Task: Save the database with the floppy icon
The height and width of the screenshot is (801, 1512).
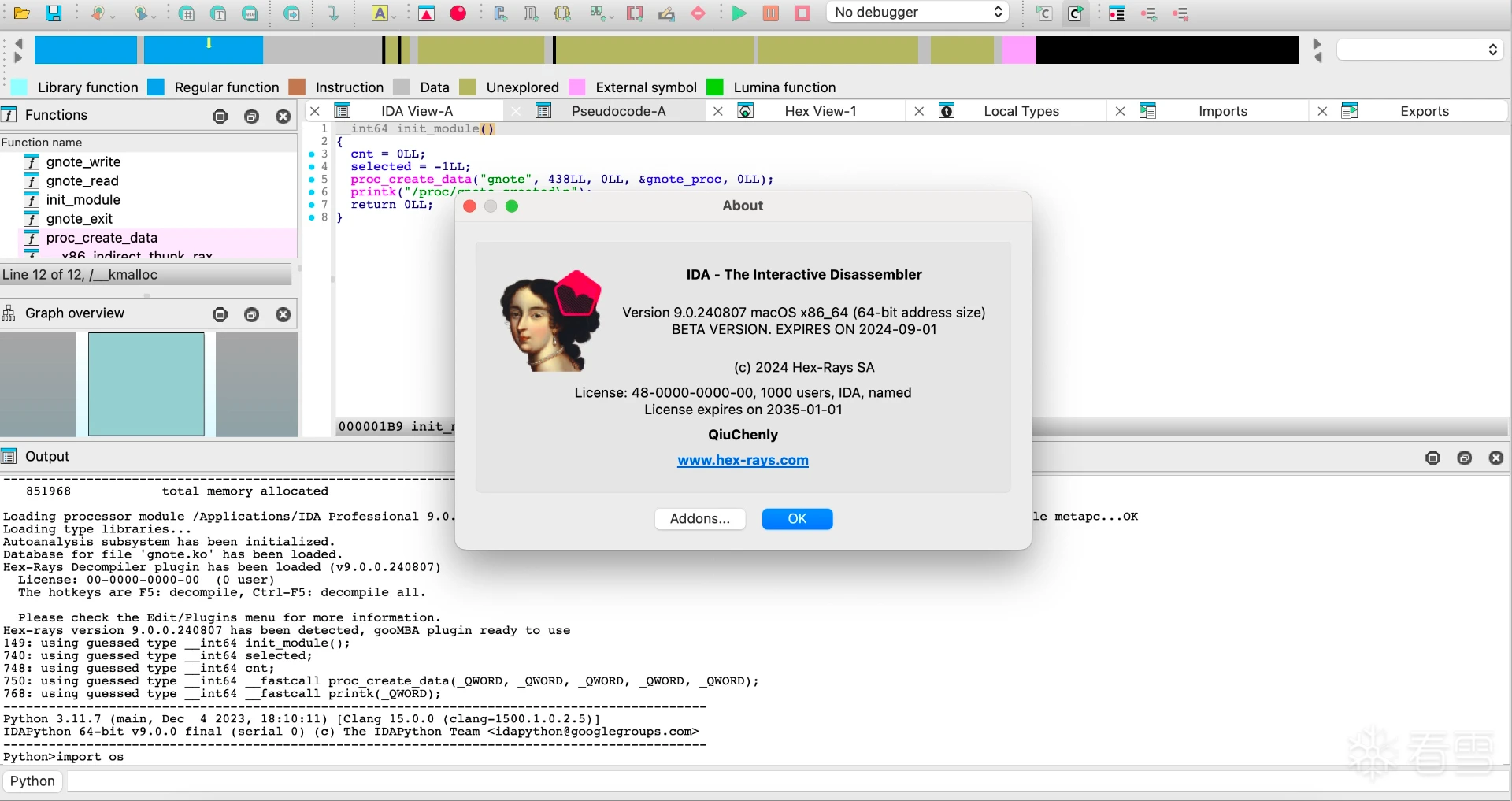Action: 54,13
